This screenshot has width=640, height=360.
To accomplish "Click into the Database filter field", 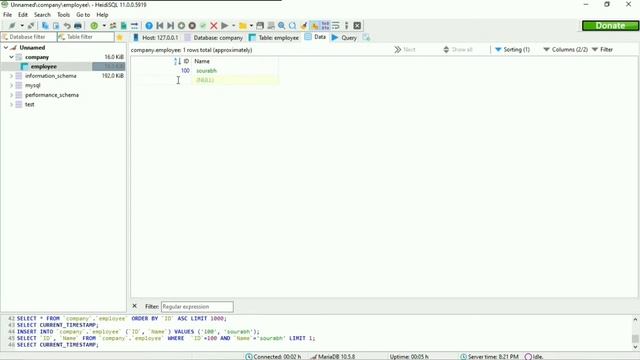I will pos(28,37).
